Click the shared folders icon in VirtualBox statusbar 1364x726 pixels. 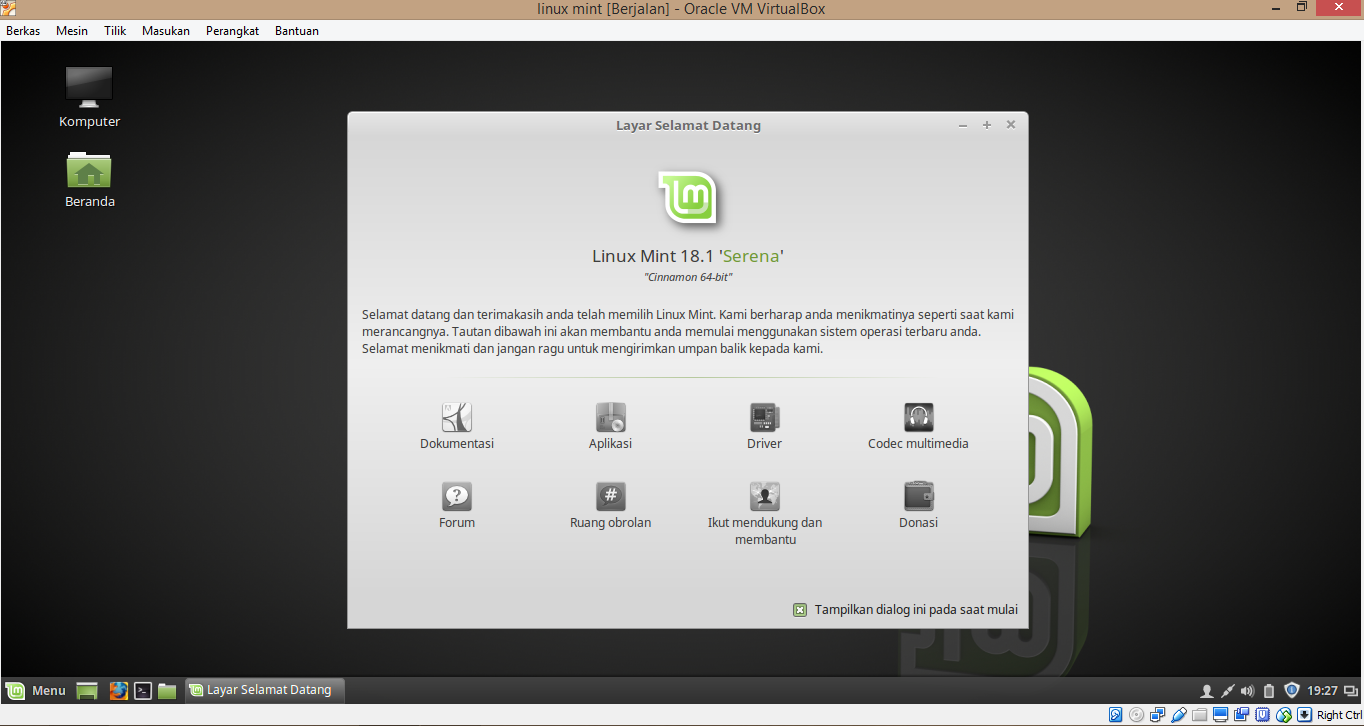(x=1199, y=714)
